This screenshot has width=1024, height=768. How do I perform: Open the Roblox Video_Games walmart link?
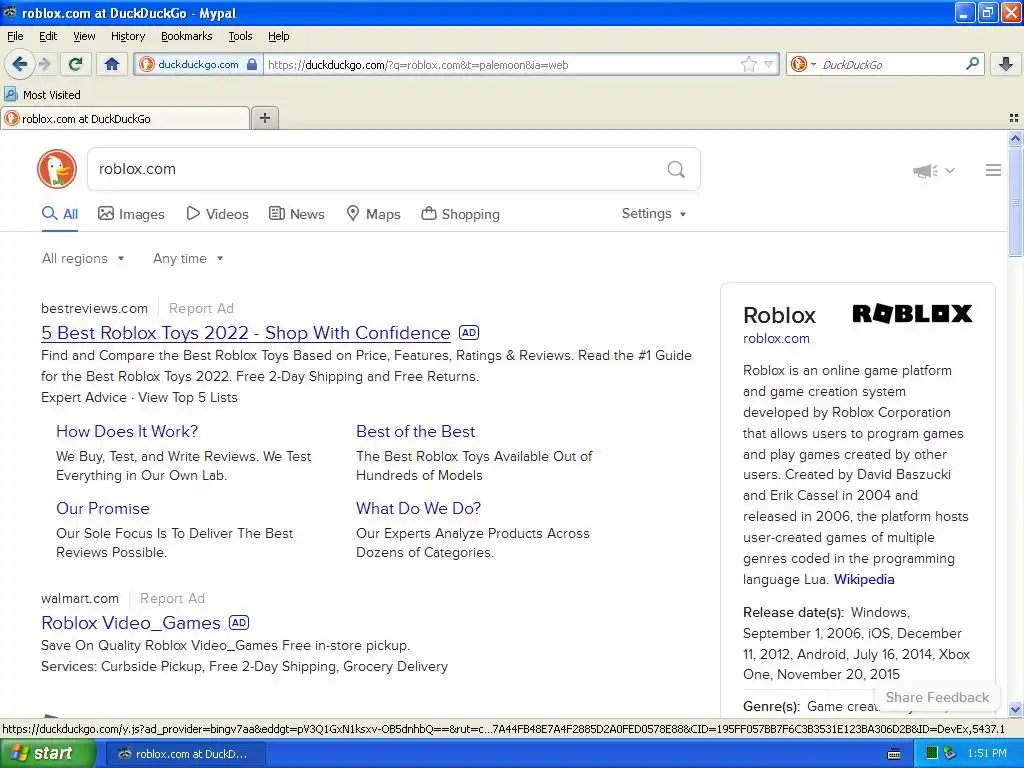pyautogui.click(x=131, y=623)
